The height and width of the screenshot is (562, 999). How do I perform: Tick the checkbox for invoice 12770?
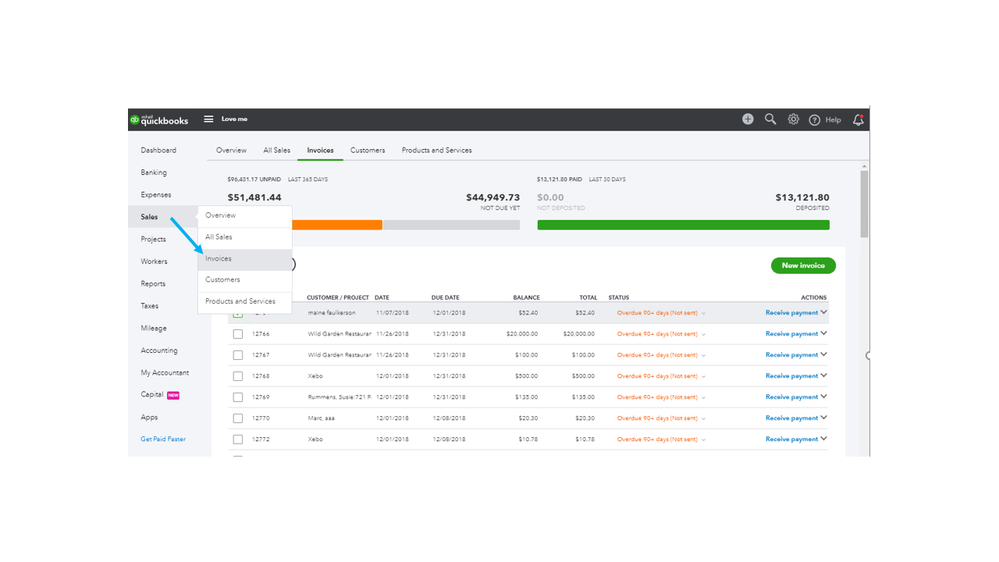point(238,418)
